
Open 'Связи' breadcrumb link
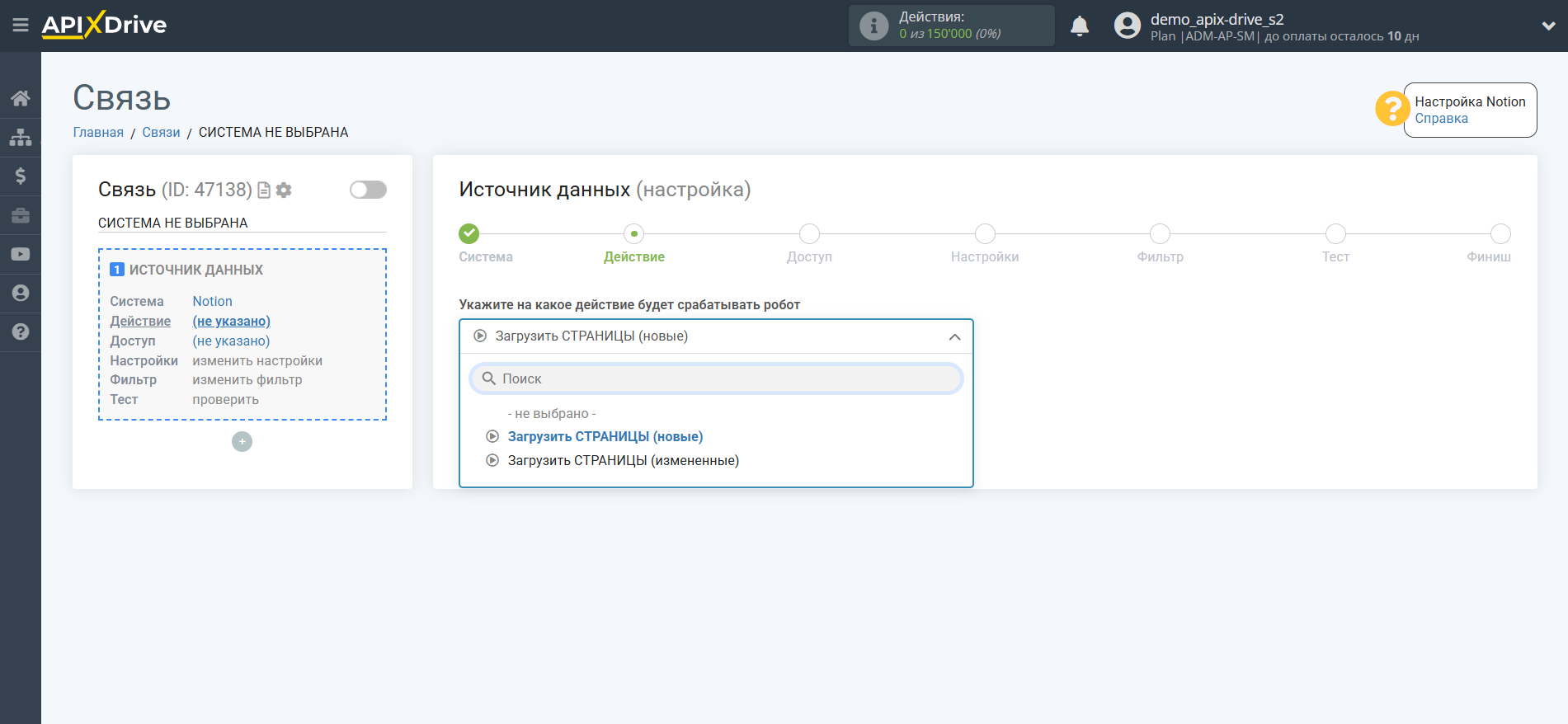point(161,132)
